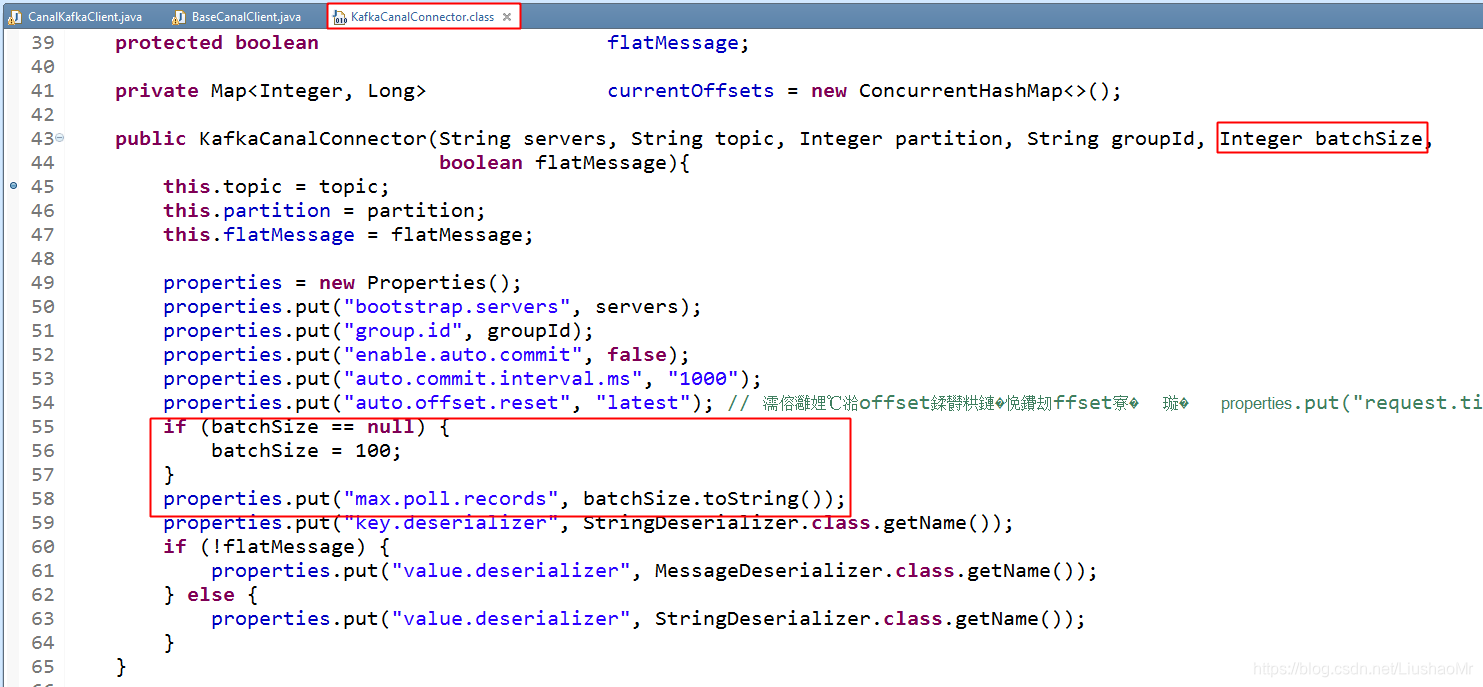The height and width of the screenshot is (687, 1483).
Task: Click 'StringDeserializer' on line 59
Action: click(691, 523)
